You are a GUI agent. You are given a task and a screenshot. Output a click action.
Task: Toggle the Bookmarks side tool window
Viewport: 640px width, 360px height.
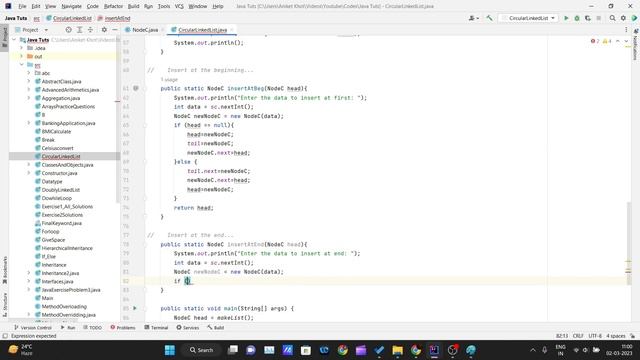click(x=5, y=270)
